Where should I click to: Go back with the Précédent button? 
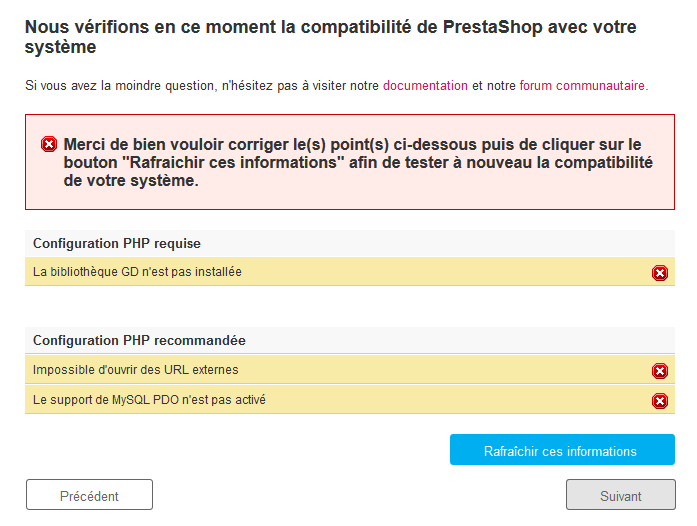(89, 495)
